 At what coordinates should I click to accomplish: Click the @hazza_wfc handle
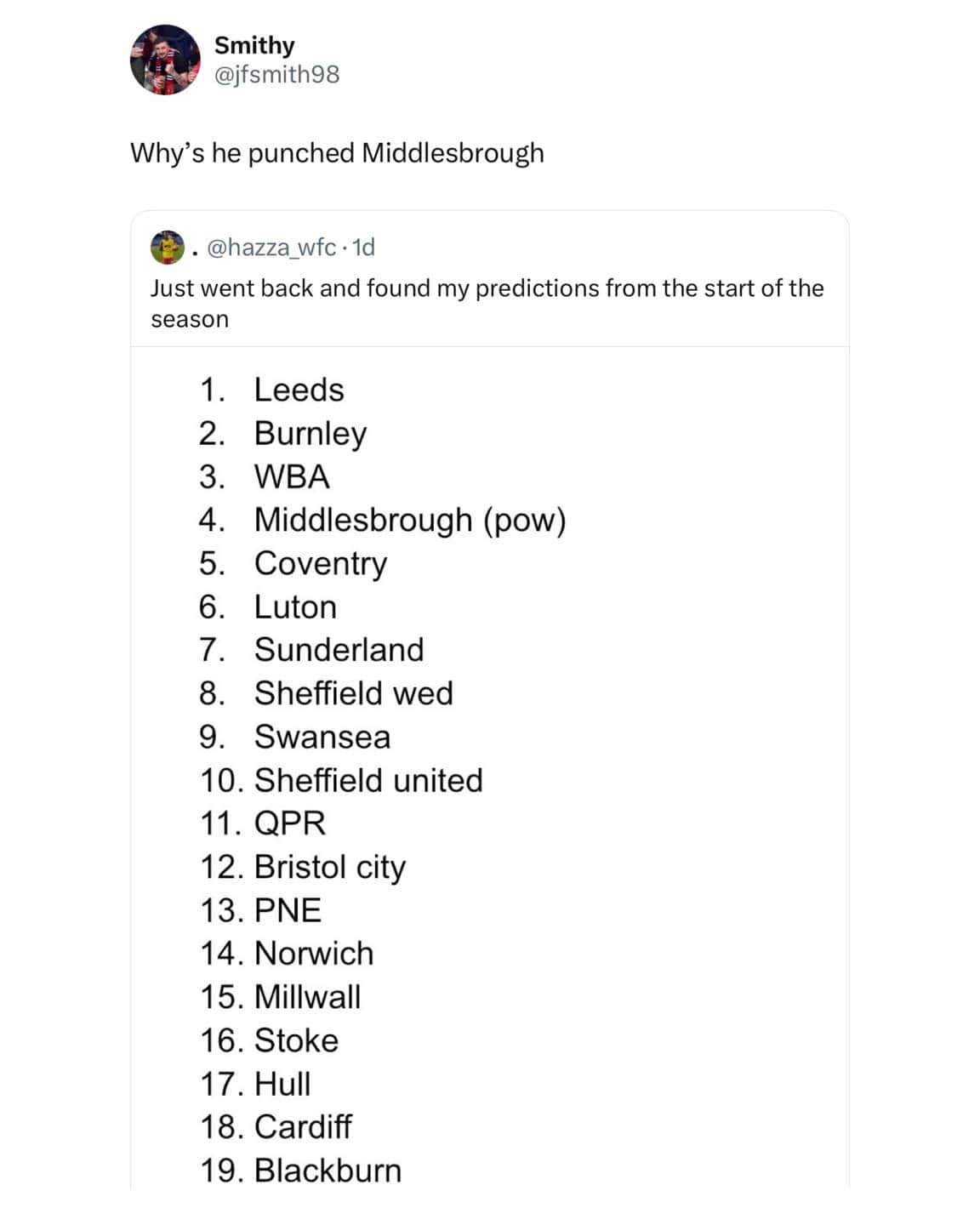[x=271, y=248]
